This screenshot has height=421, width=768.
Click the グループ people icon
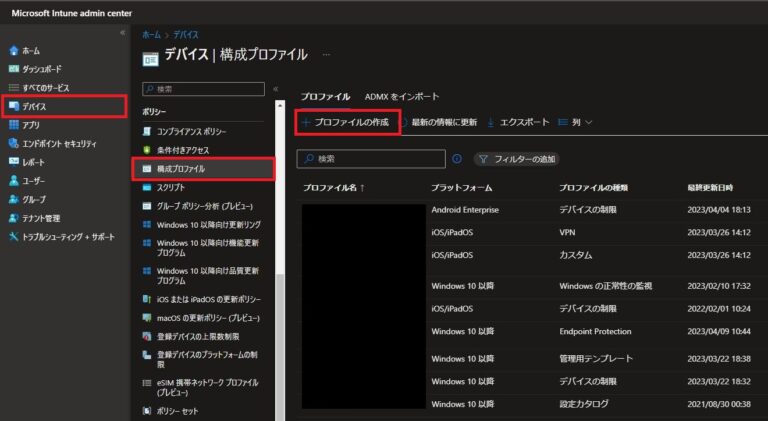pos(14,199)
